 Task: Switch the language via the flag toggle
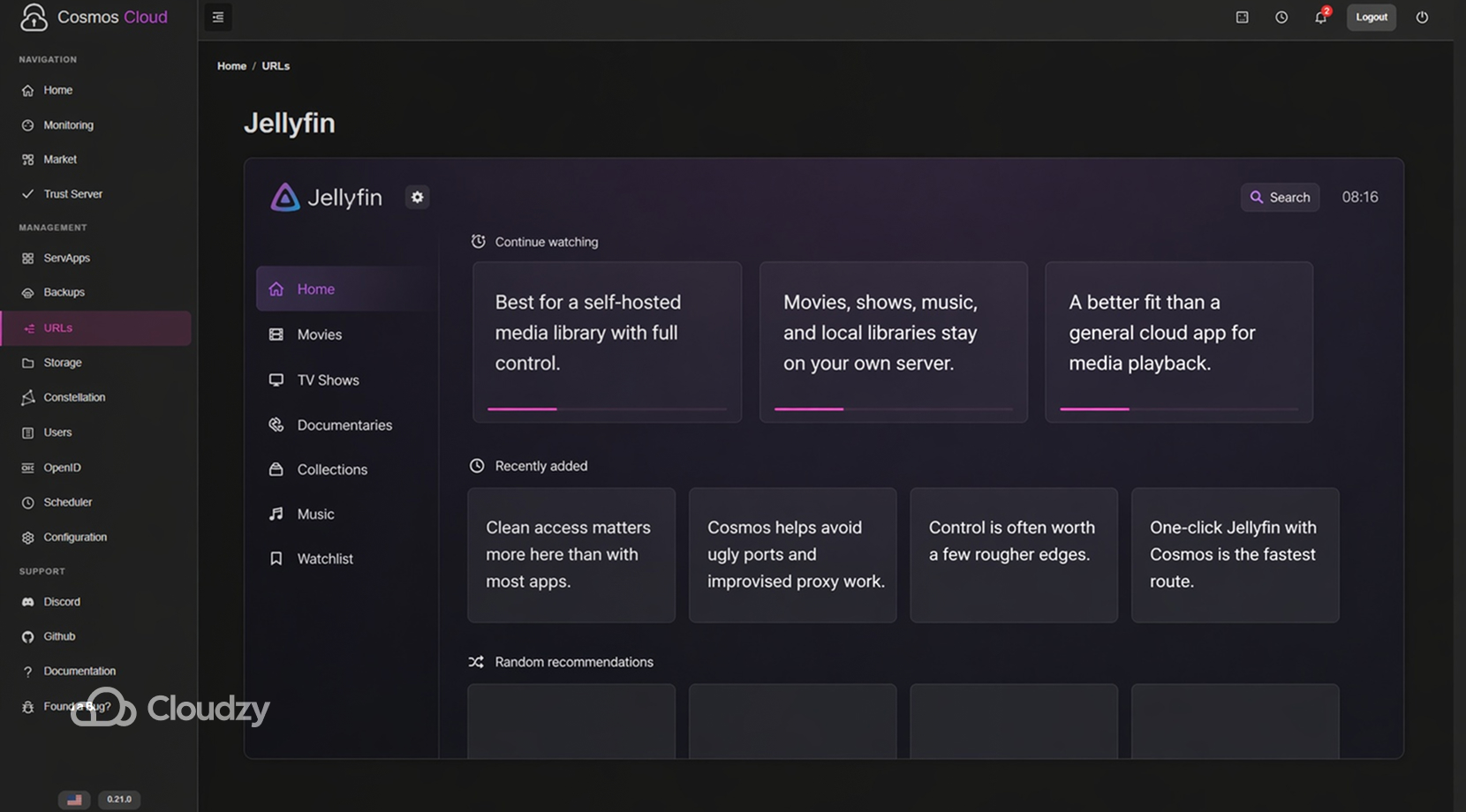tap(74, 799)
